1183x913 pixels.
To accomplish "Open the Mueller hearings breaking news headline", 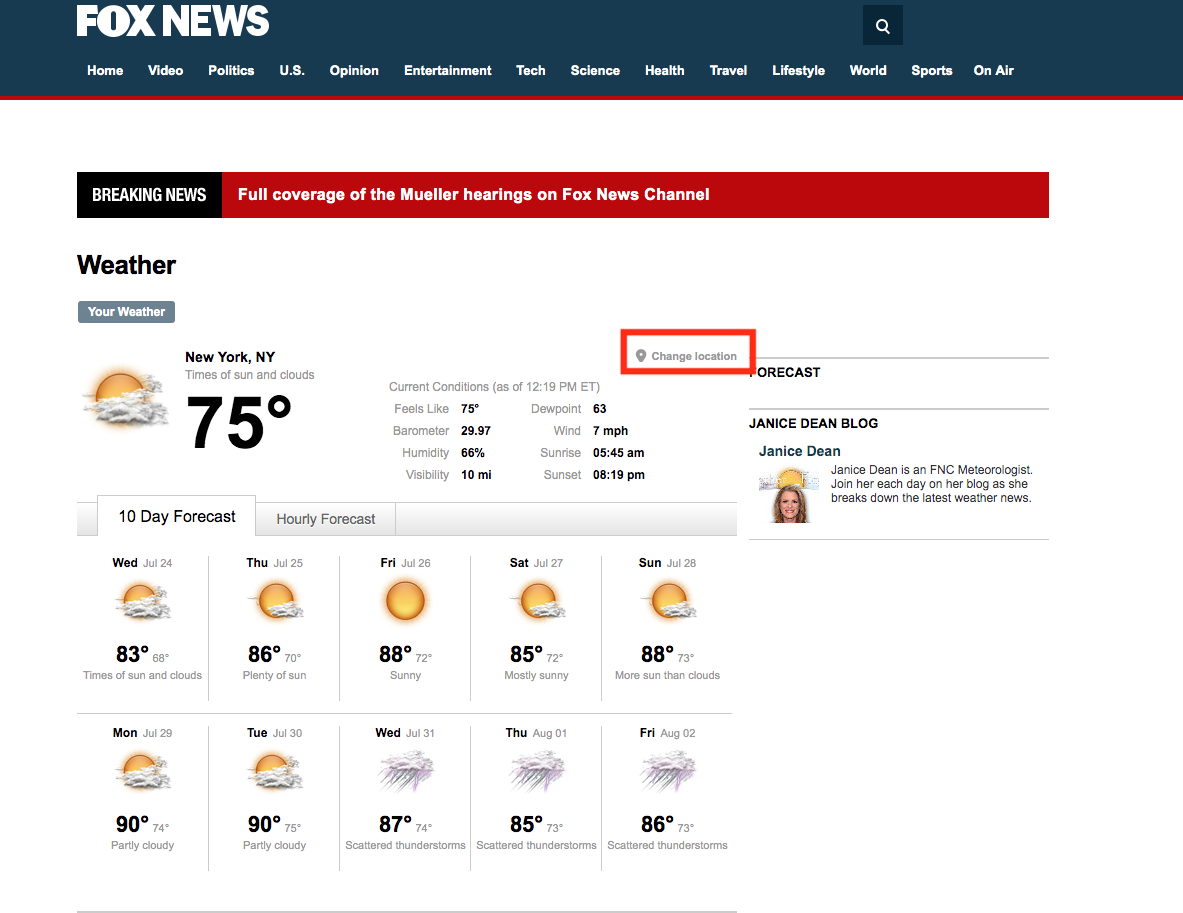I will click(x=474, y=195).
